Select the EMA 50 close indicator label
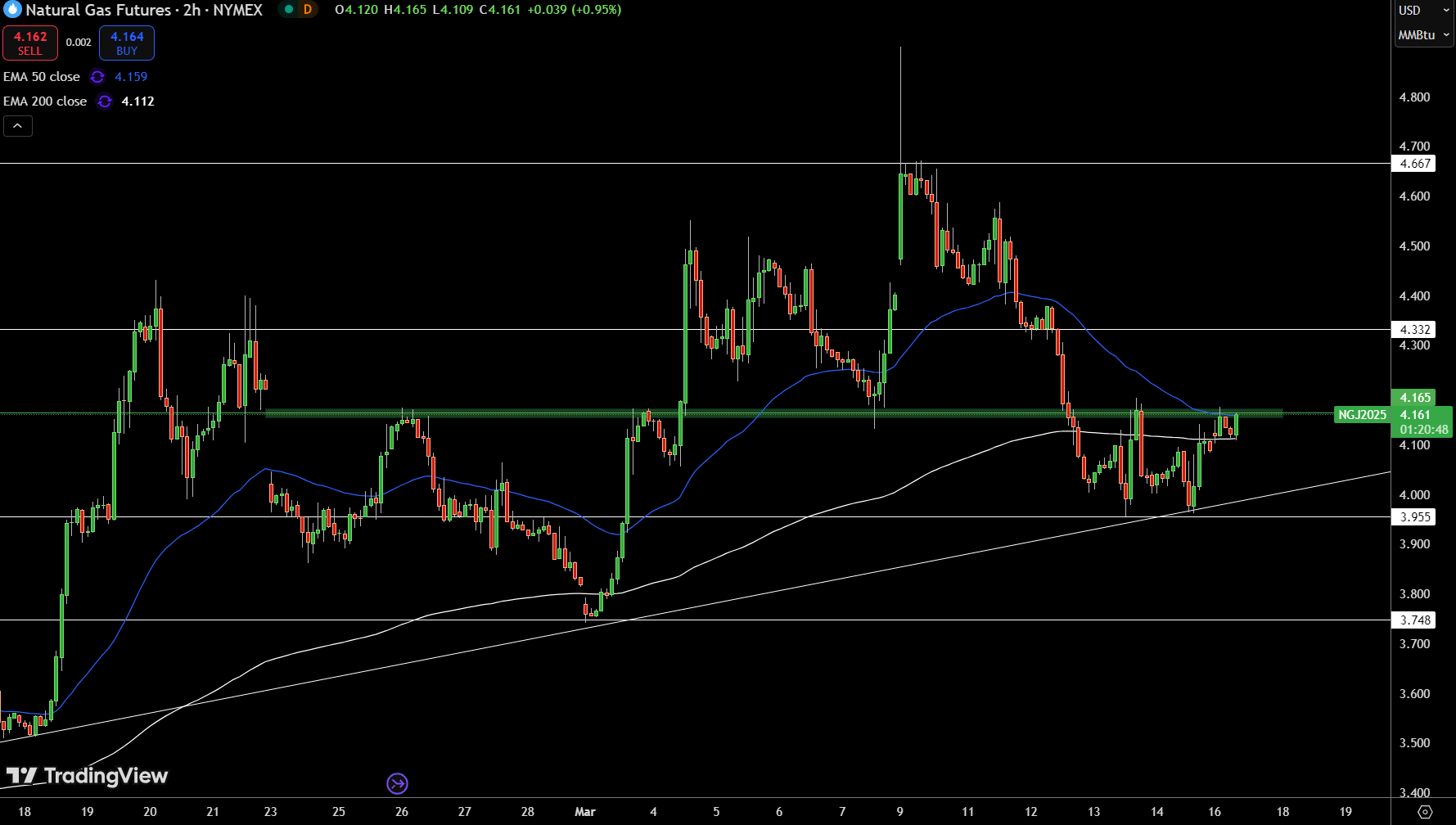The image size is (1456, 825). click(x=42, y=77)
